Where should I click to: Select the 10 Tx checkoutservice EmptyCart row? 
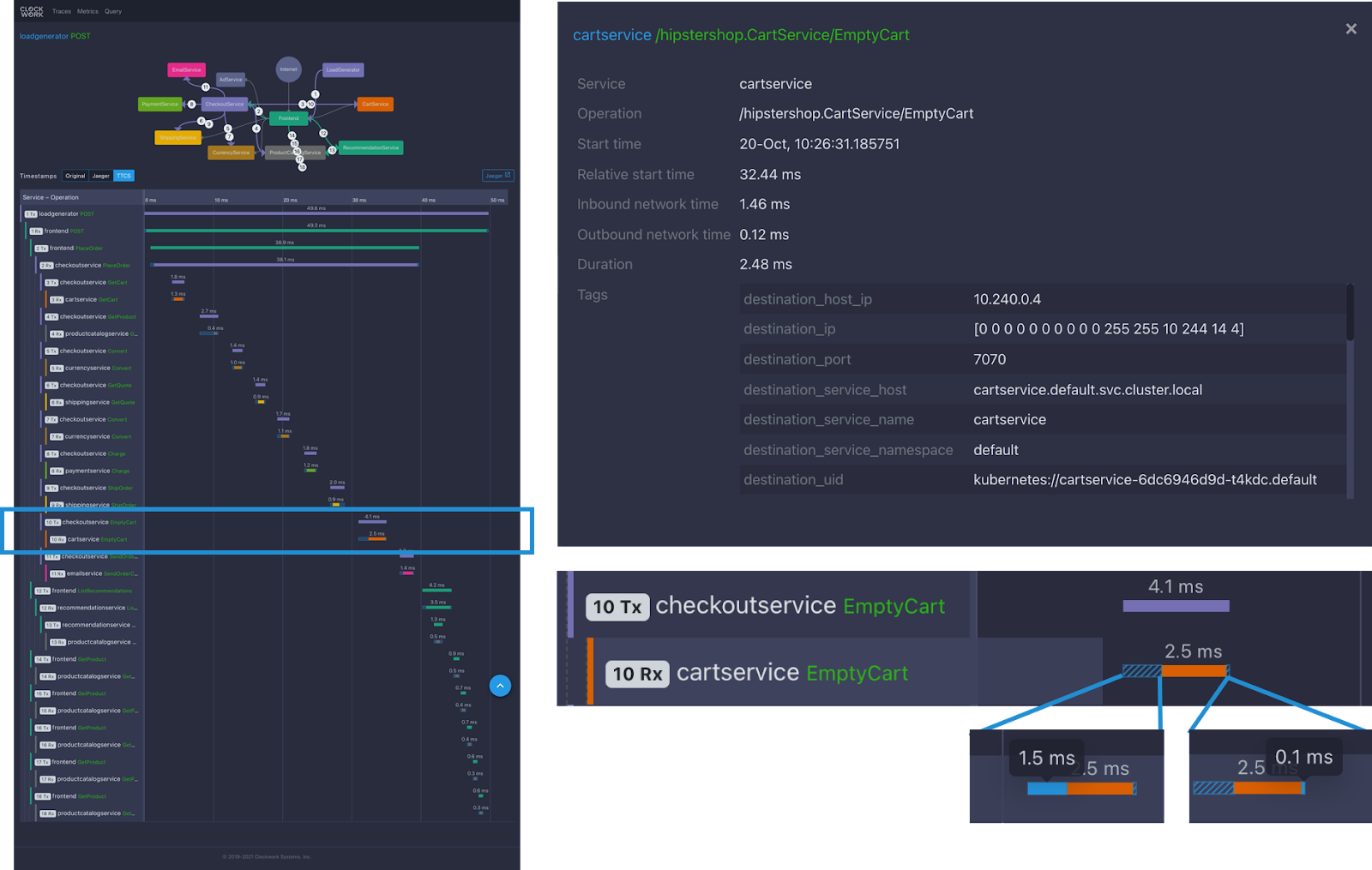[x=93, y=523]
